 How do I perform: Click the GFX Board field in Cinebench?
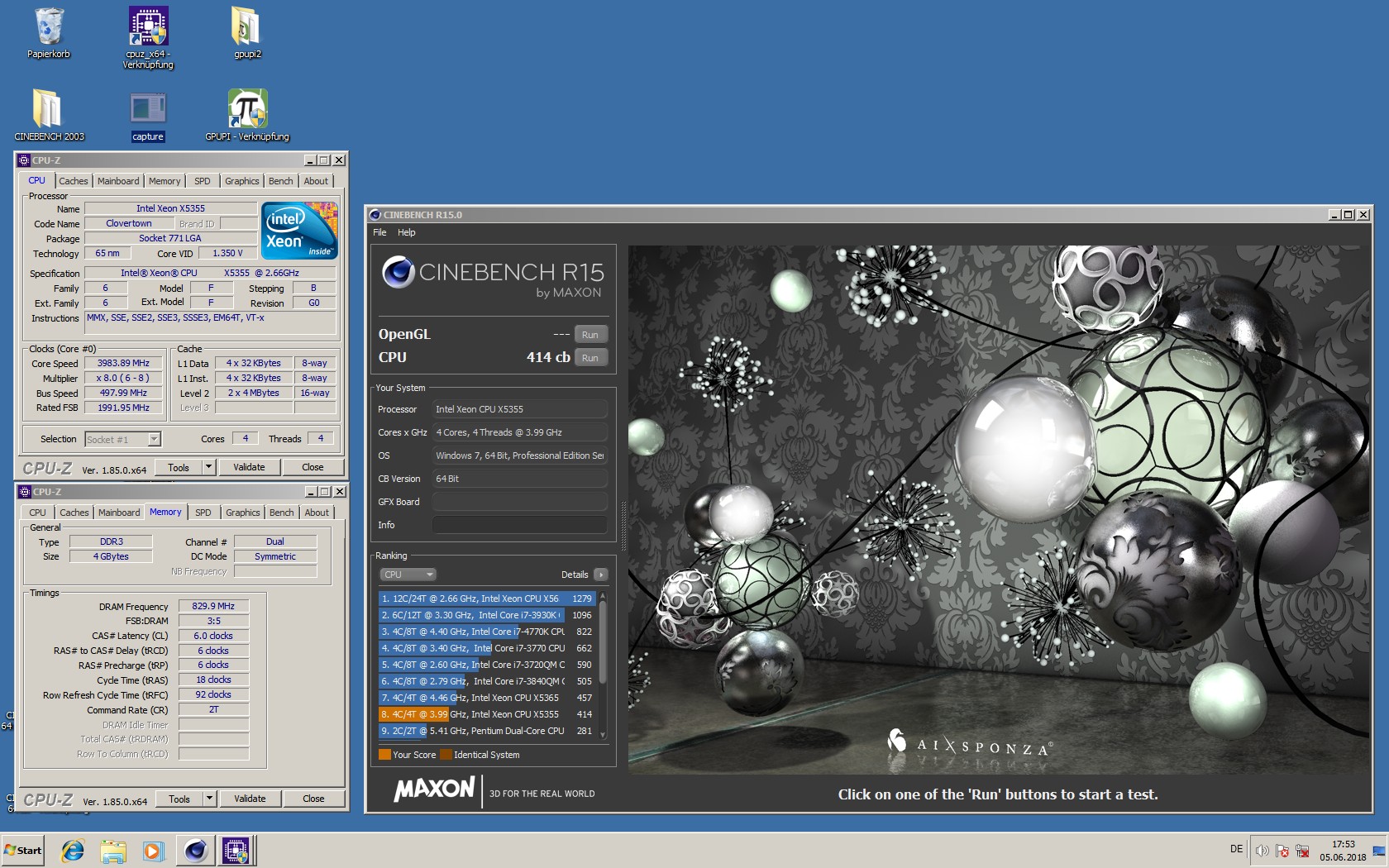pos(520,502)
